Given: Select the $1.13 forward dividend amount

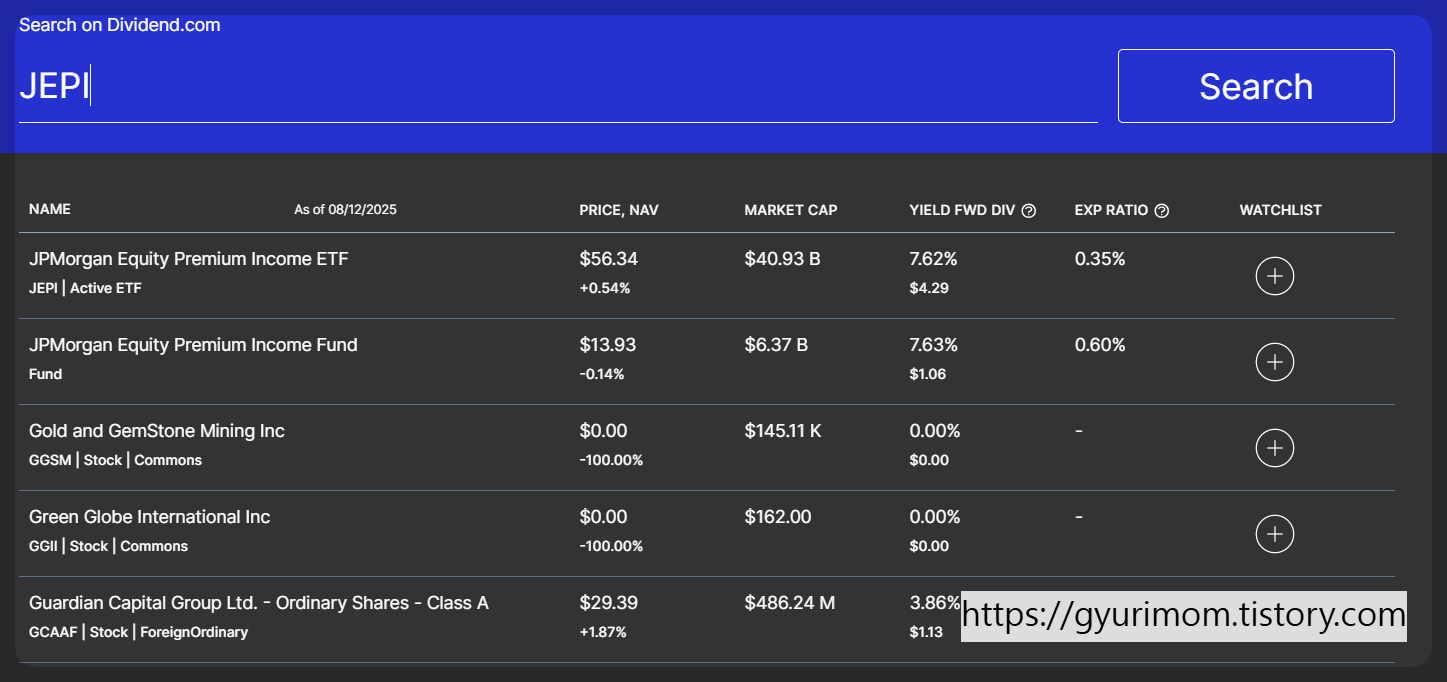Looking at the screenshot, I should pyautogui.click(x=926, y=632).
